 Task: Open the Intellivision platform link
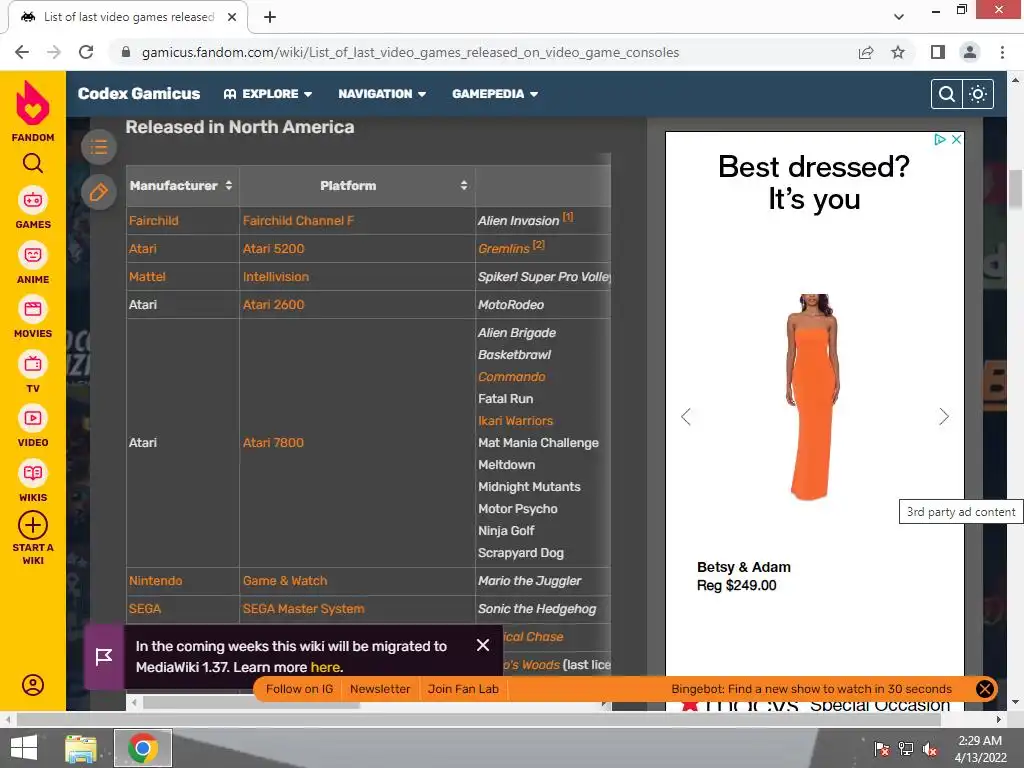(x=276, y=277)
